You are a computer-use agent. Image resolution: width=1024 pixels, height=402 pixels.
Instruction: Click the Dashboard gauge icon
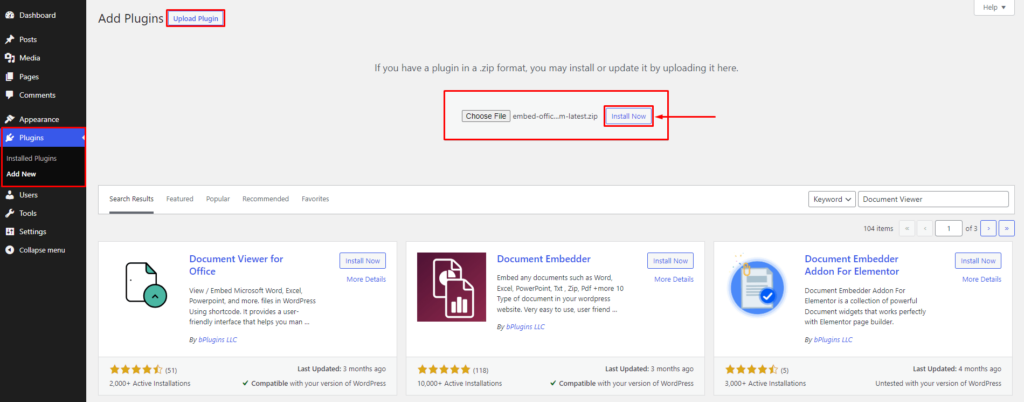click(9, 15)
